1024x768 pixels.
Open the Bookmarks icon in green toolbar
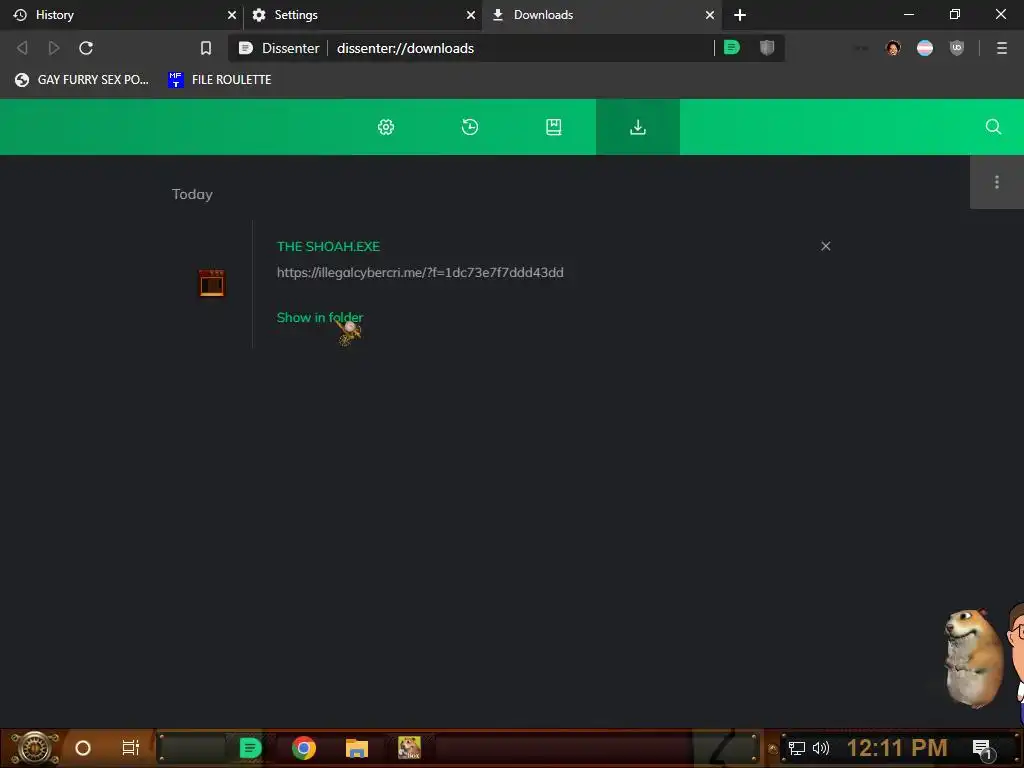tap(554, 127)
